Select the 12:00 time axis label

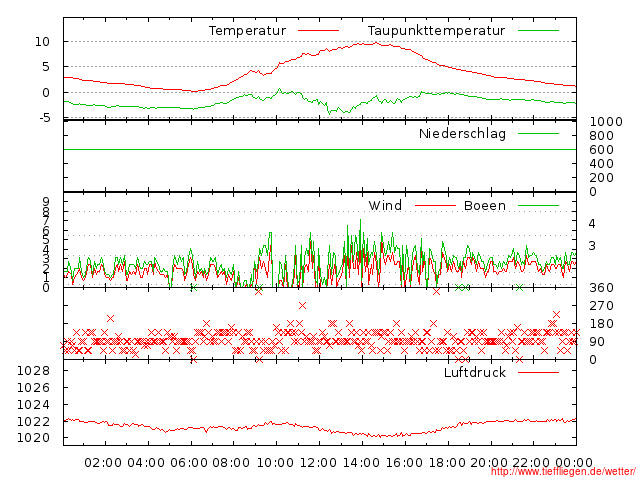point(318,463)
